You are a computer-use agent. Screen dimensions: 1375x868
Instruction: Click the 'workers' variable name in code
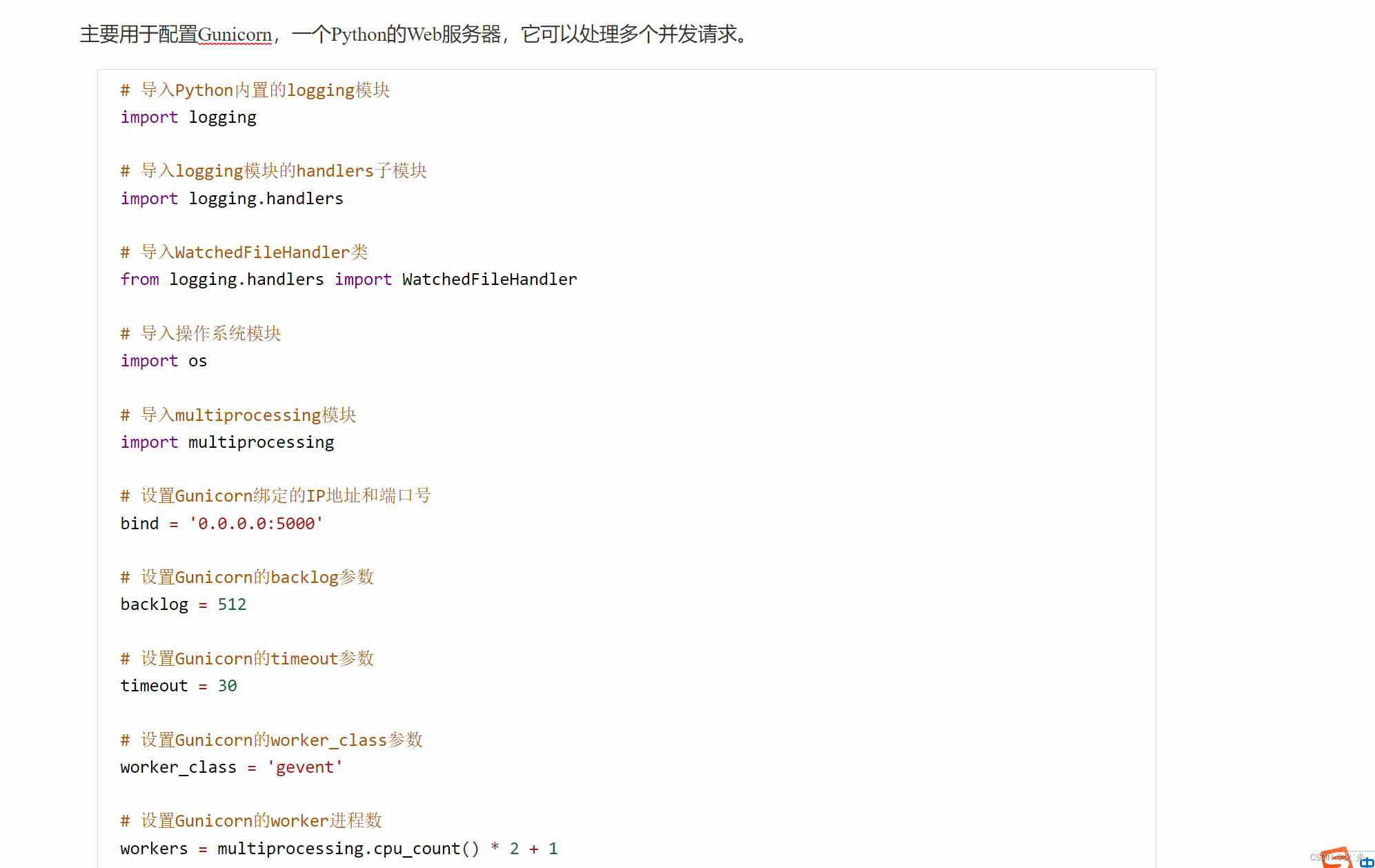(x=154, y=849)
